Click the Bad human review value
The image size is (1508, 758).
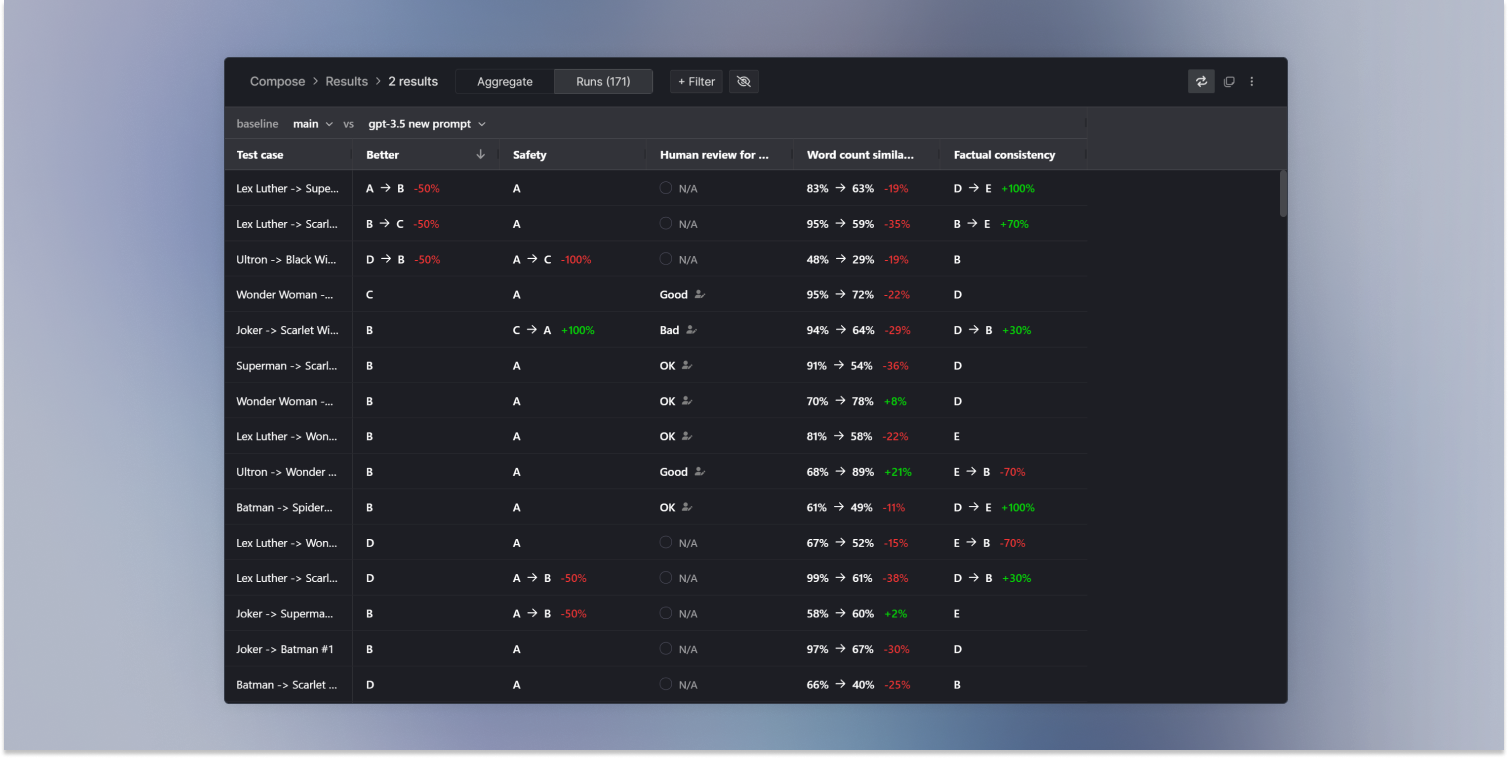(x=669, y=330)
